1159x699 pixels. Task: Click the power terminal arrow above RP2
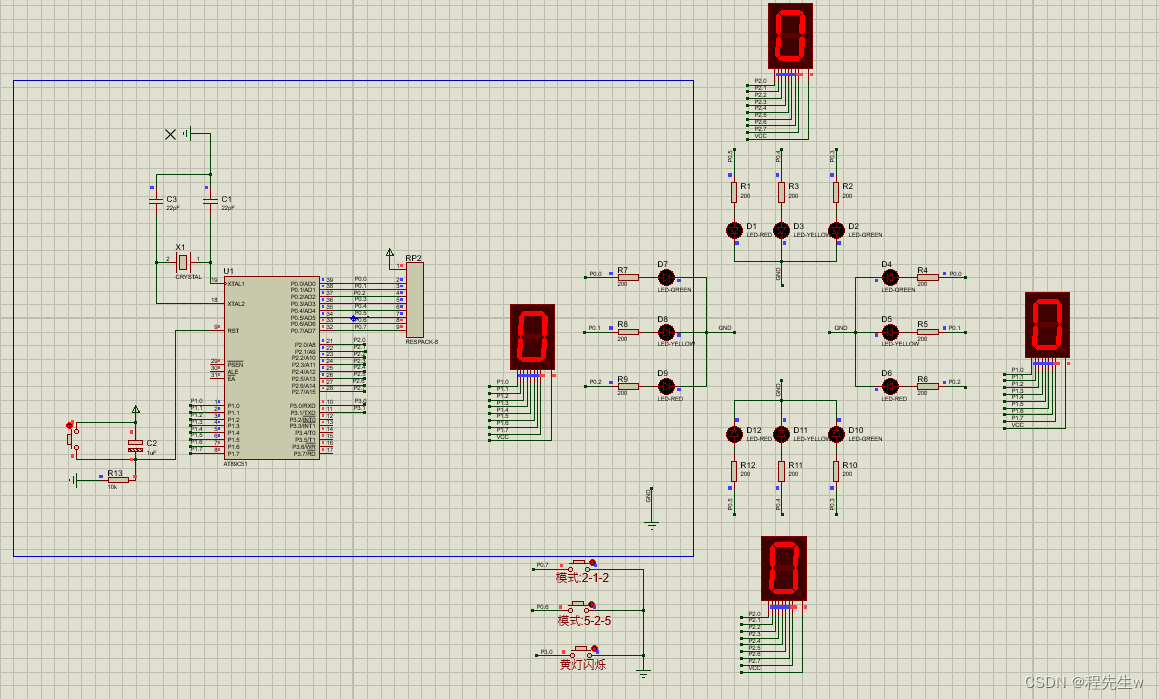click(x=390, y=253)
